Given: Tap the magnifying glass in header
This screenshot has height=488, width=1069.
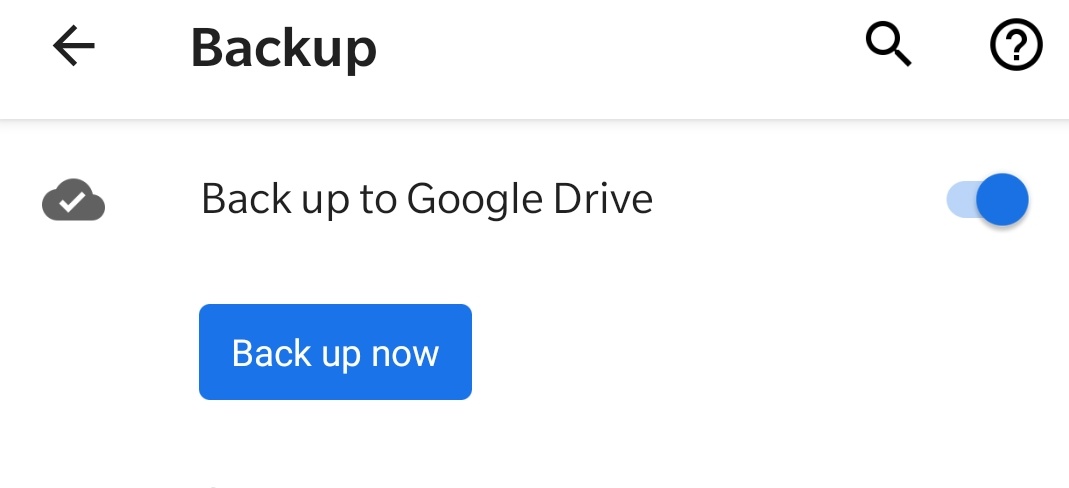Looking at the screenshot, I should (888, 45).
